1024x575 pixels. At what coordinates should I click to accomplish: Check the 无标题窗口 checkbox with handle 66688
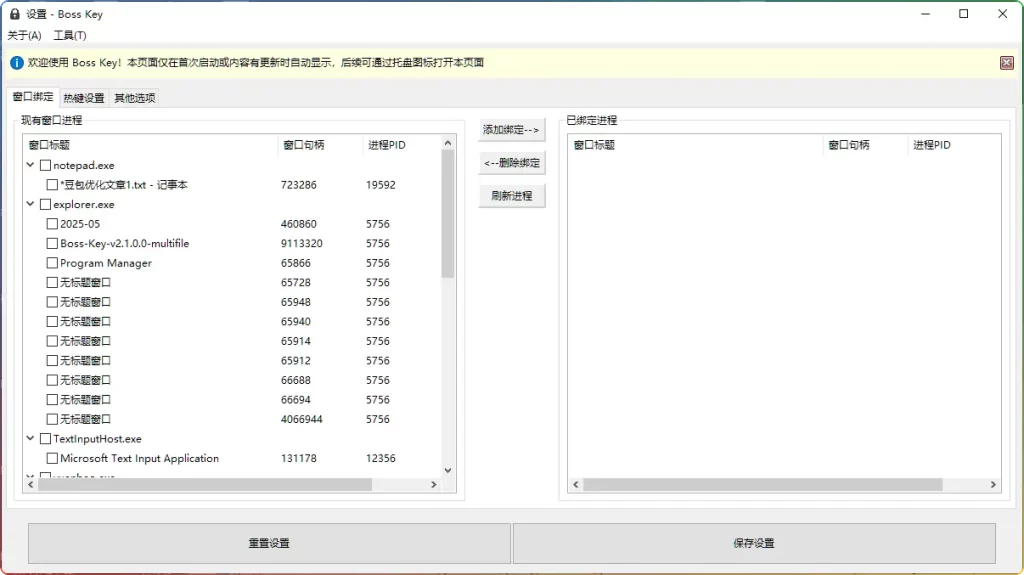click(x=52, y=380)
